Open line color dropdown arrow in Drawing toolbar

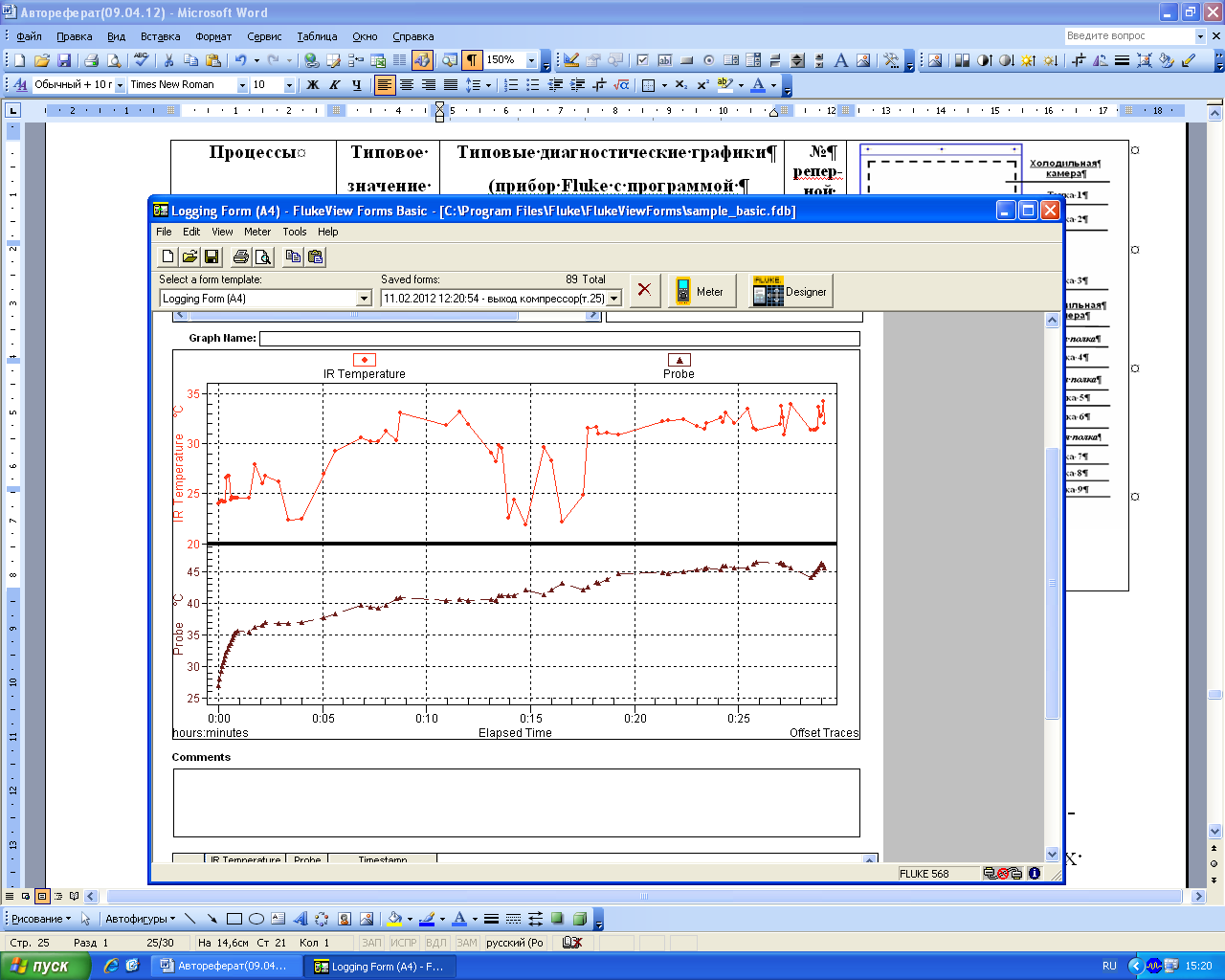pyautogui.click(x=442, y=919)
